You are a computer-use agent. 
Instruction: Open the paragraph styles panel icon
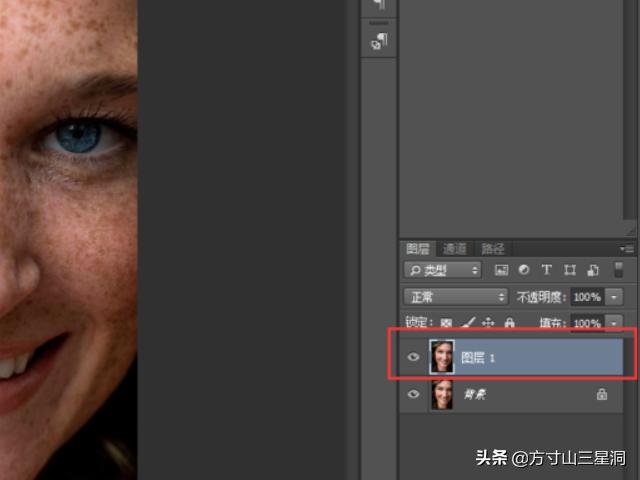(x=379, y=42)
